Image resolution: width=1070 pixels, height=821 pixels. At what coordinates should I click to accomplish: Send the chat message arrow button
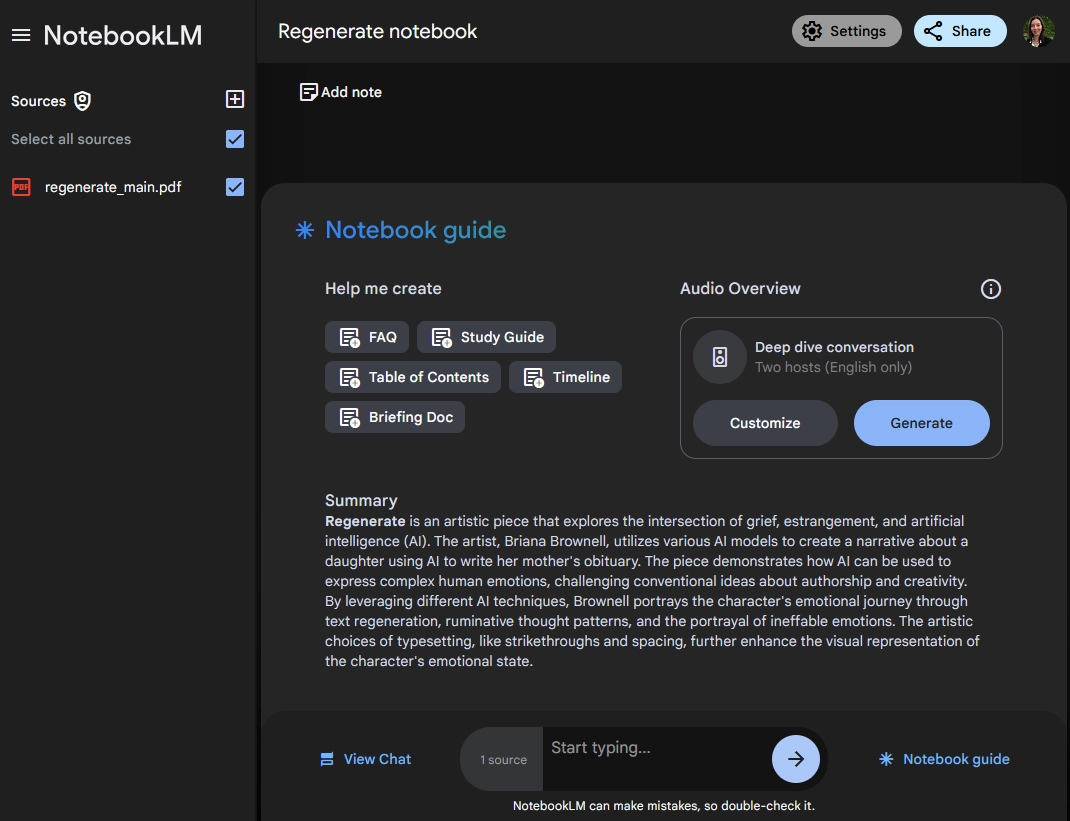pyautogui.click(x=796, y=759)
